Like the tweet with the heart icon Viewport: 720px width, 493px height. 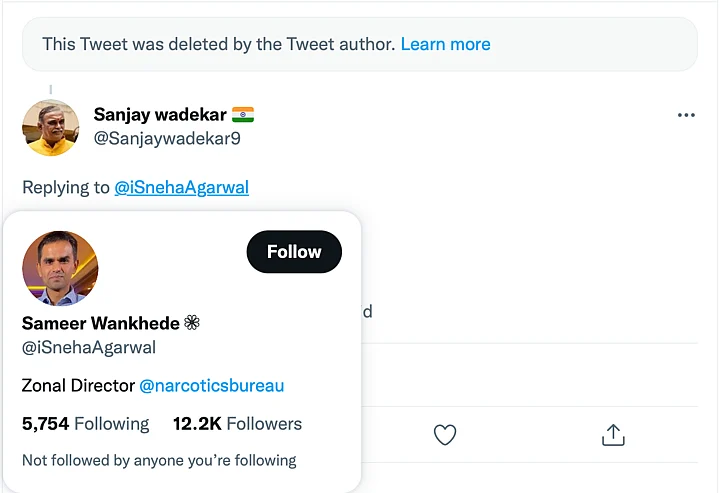point(445,435)
